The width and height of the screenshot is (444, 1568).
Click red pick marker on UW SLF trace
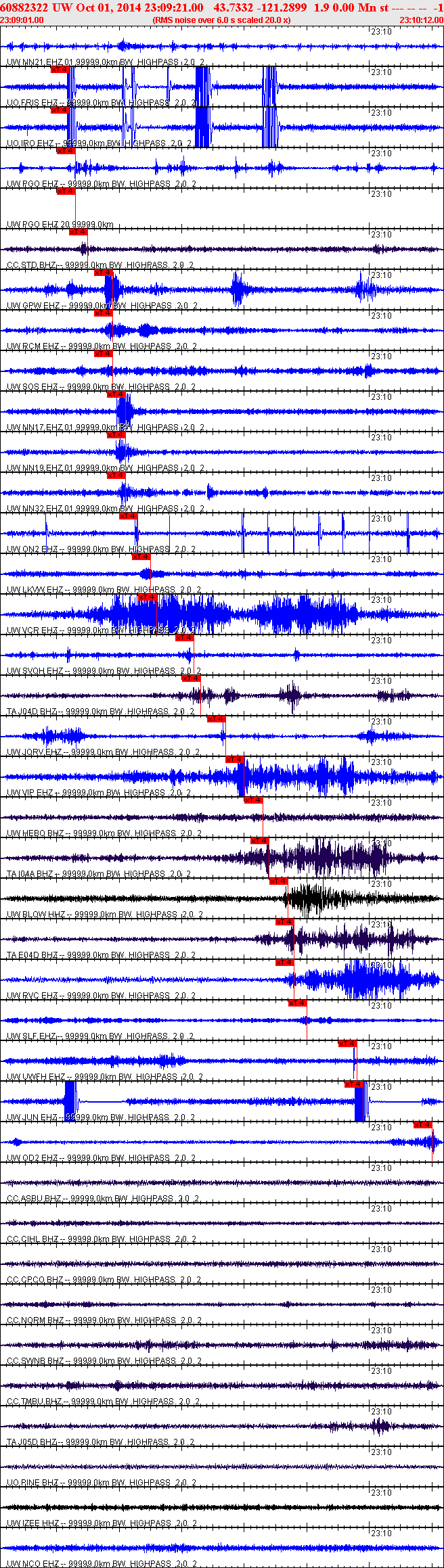pos(297,1003)
